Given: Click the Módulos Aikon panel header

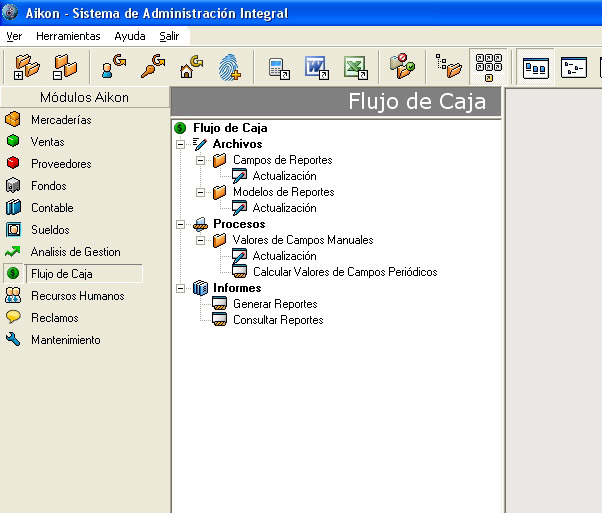Looking at the screenshot, I should 84,97.
